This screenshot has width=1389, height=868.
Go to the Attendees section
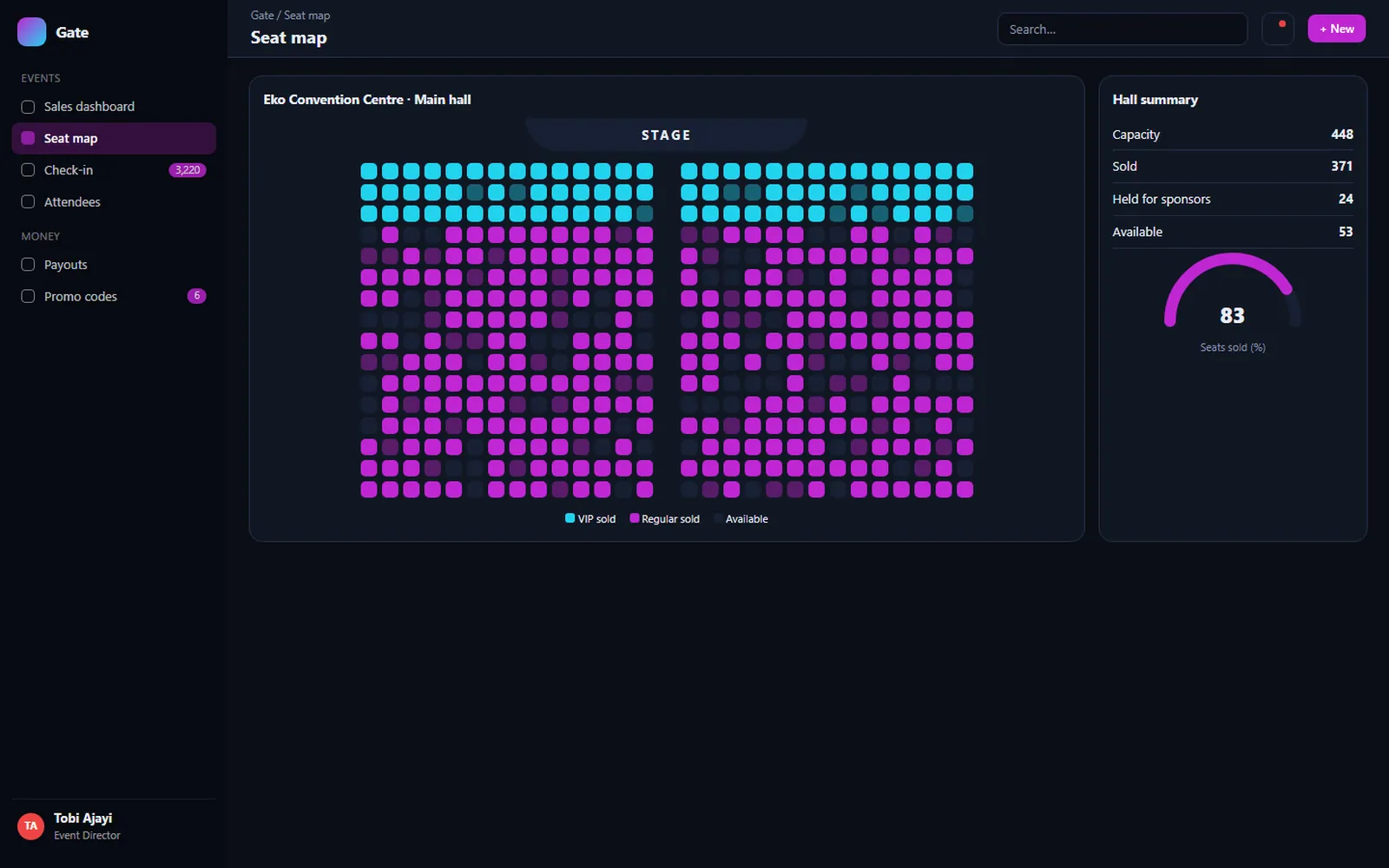coord(114,201)
